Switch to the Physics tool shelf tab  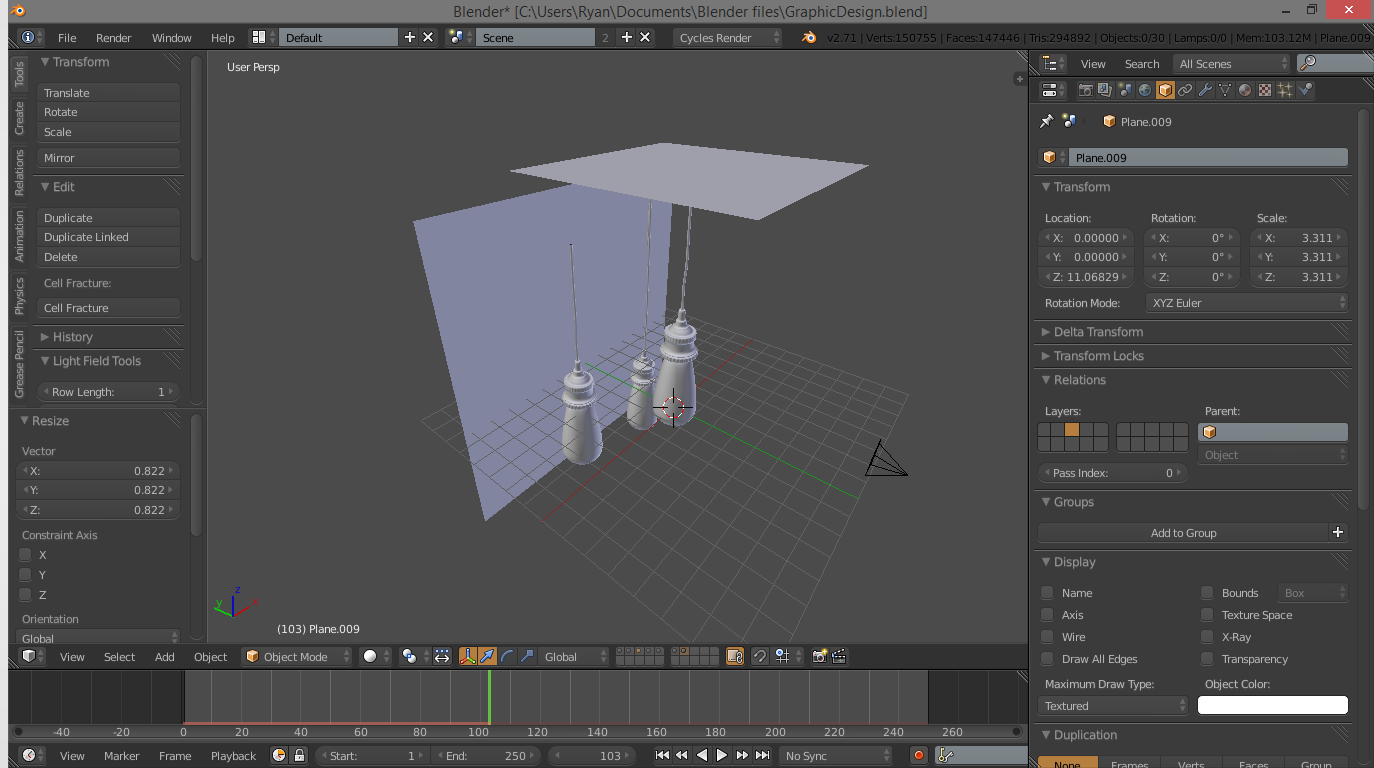19,295
